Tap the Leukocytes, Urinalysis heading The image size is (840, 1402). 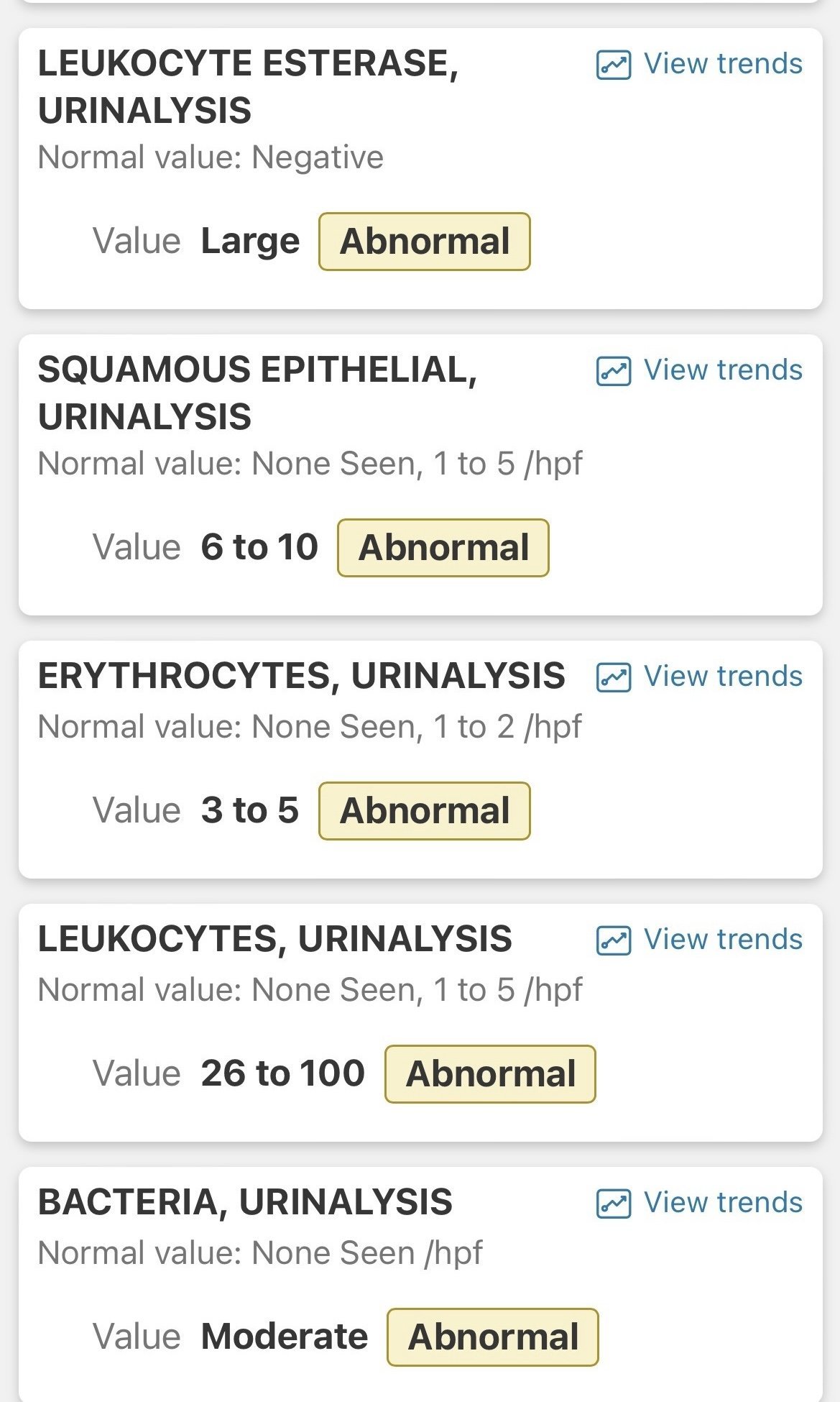274,940
